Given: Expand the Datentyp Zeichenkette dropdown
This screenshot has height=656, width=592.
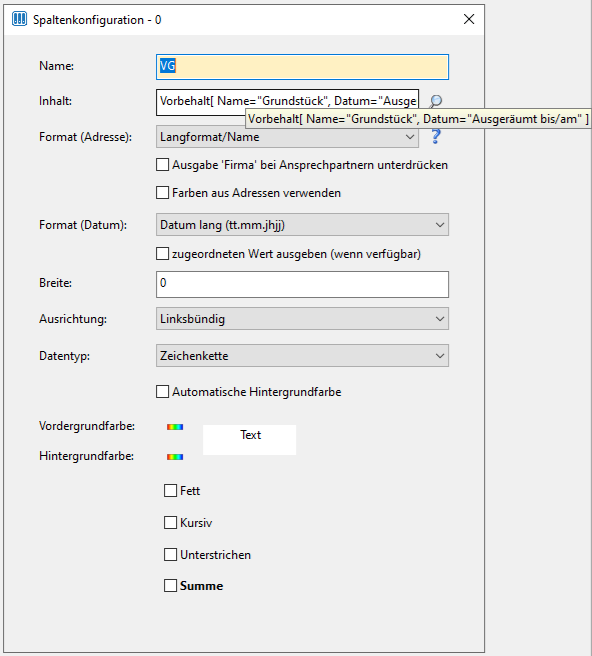Looking at the screenshot, I should tap(302, 356).
